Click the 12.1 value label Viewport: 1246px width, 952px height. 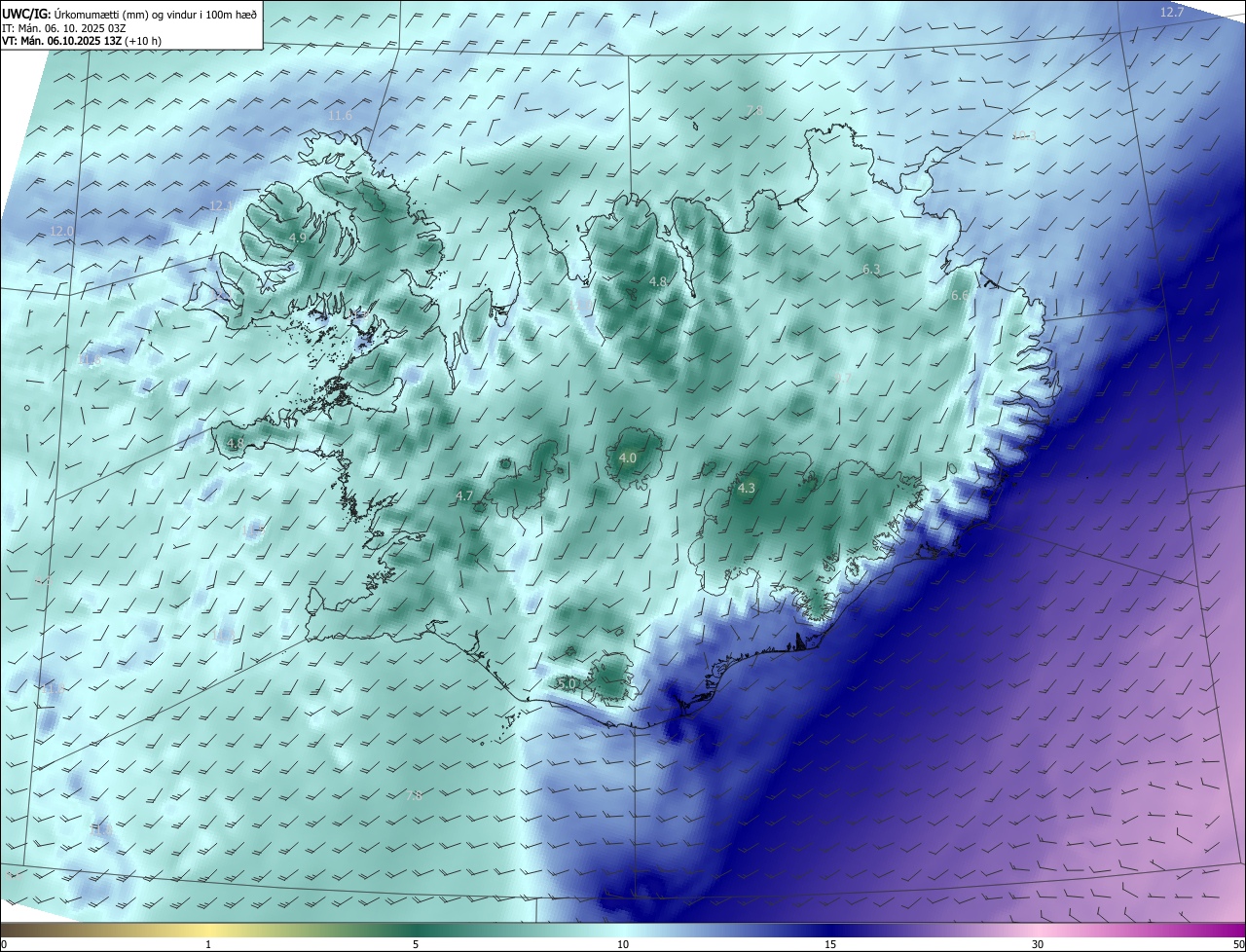[x=221, y=205]
